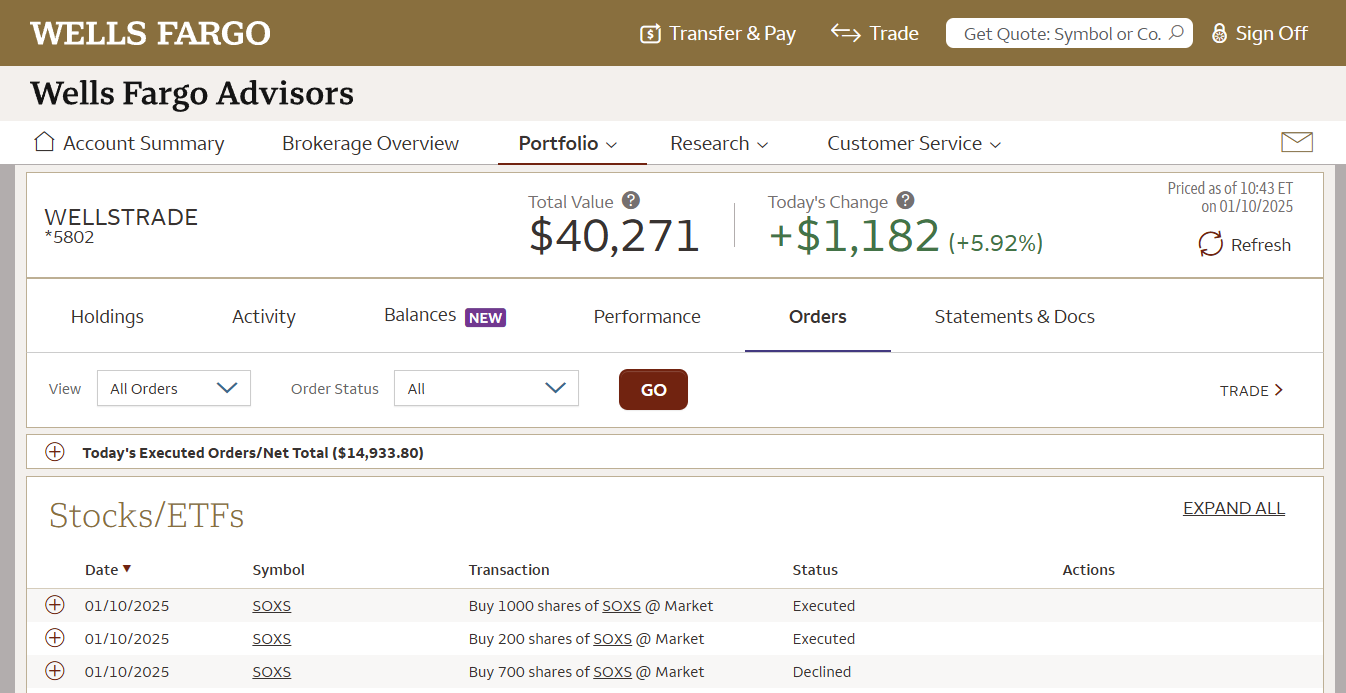Click the Sign Off lock icon

tap(1219, 34)
